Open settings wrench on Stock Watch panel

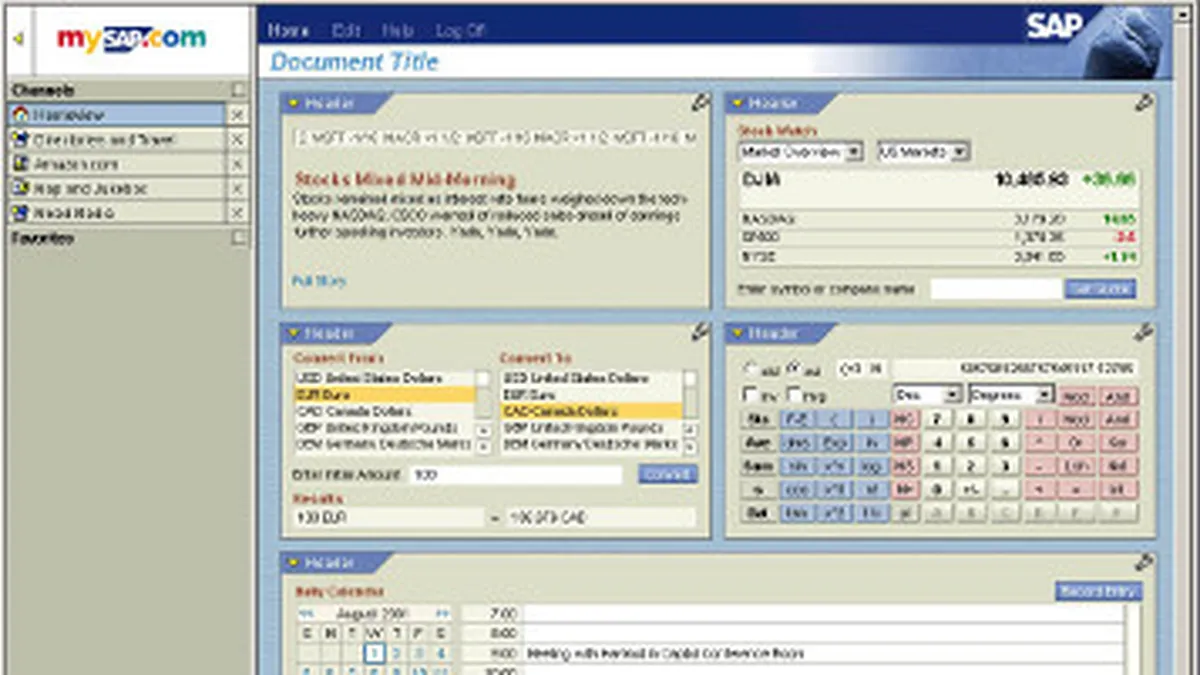(1144, 102)
